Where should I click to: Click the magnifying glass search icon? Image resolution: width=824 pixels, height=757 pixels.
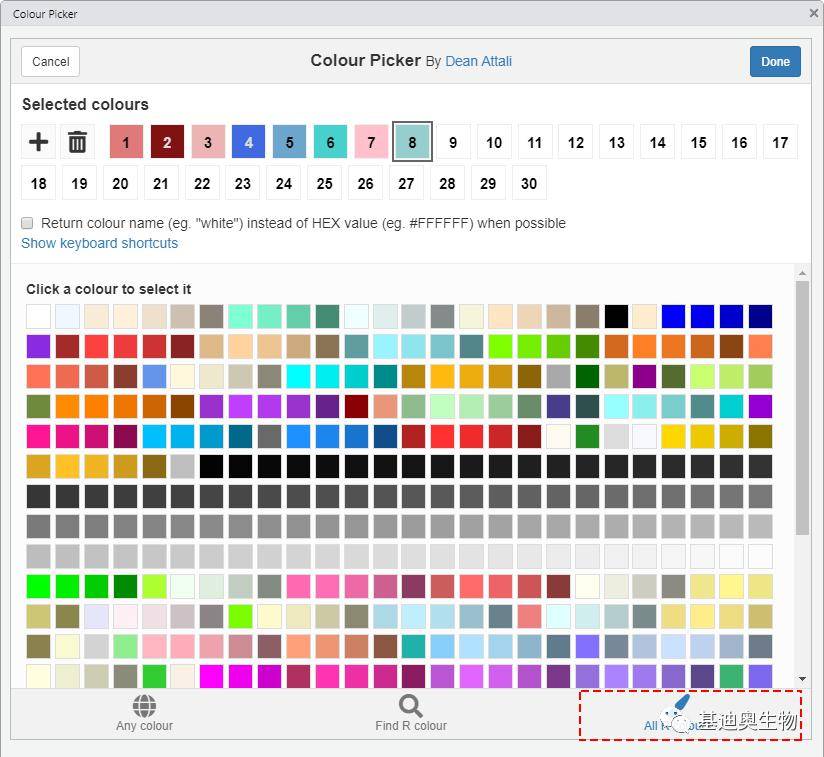(410, 706)
